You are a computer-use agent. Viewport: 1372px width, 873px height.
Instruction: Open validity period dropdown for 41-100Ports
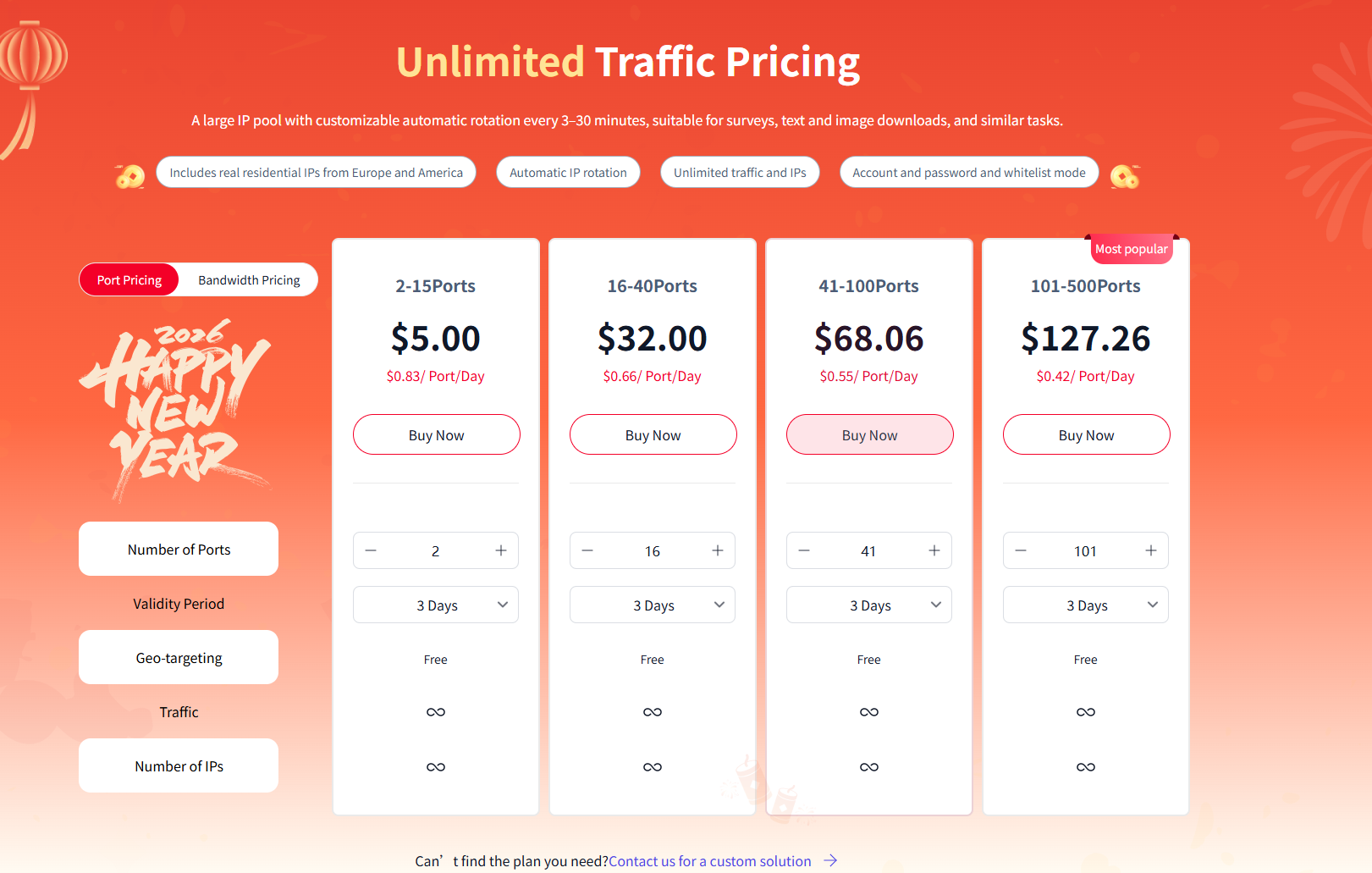point(869,605)
